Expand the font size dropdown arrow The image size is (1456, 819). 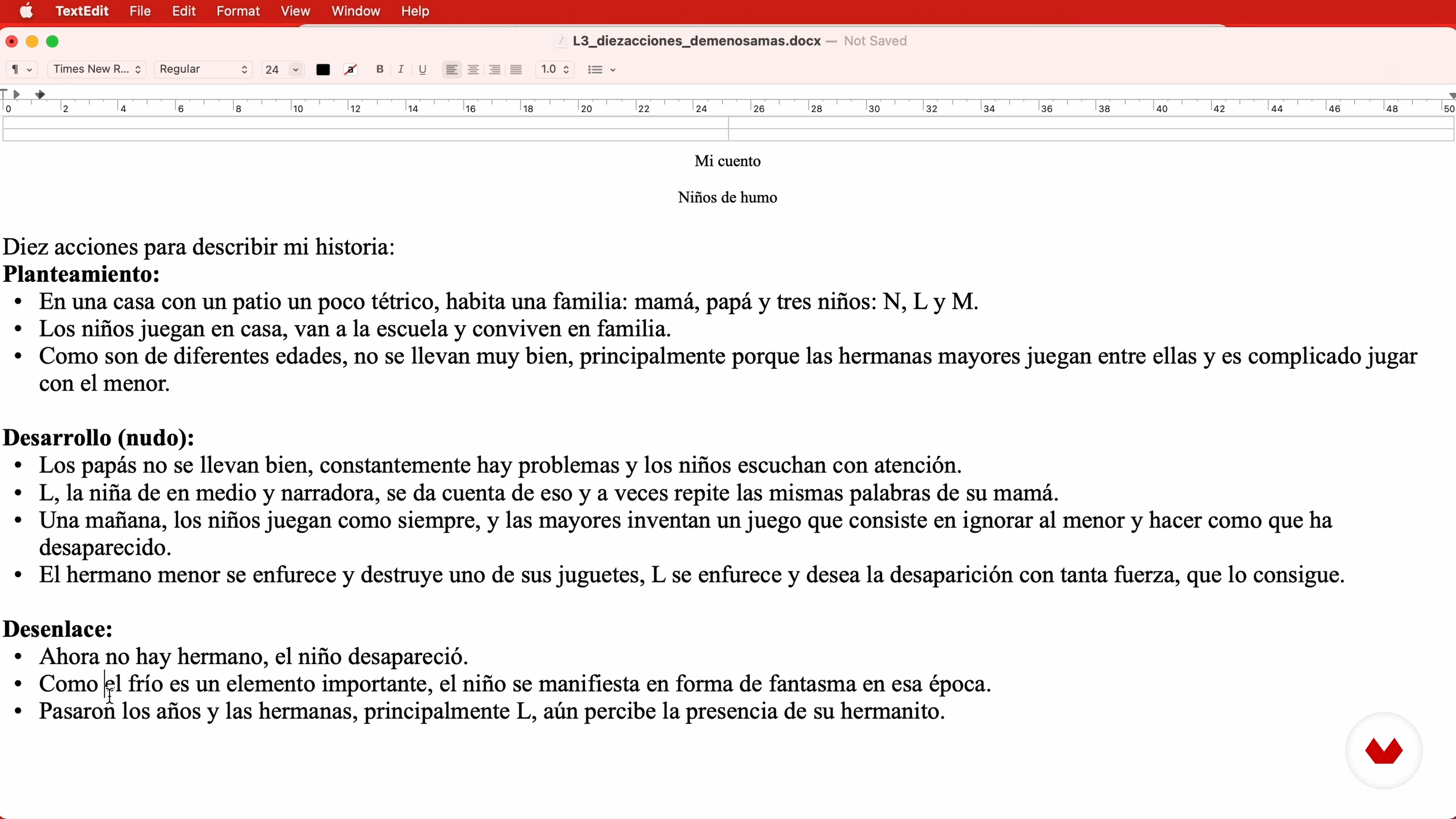(x=296, y=69)
